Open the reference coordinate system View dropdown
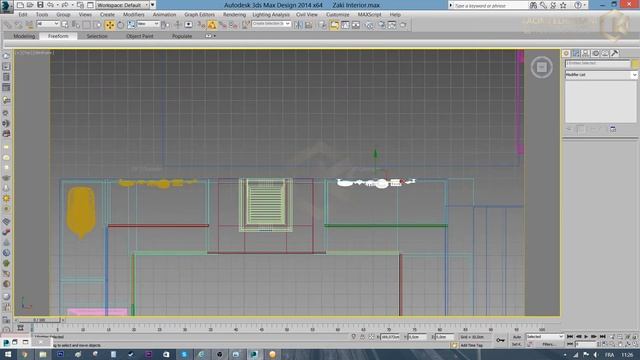This screenshot has width=640, height=360. (x=148, y=24)
